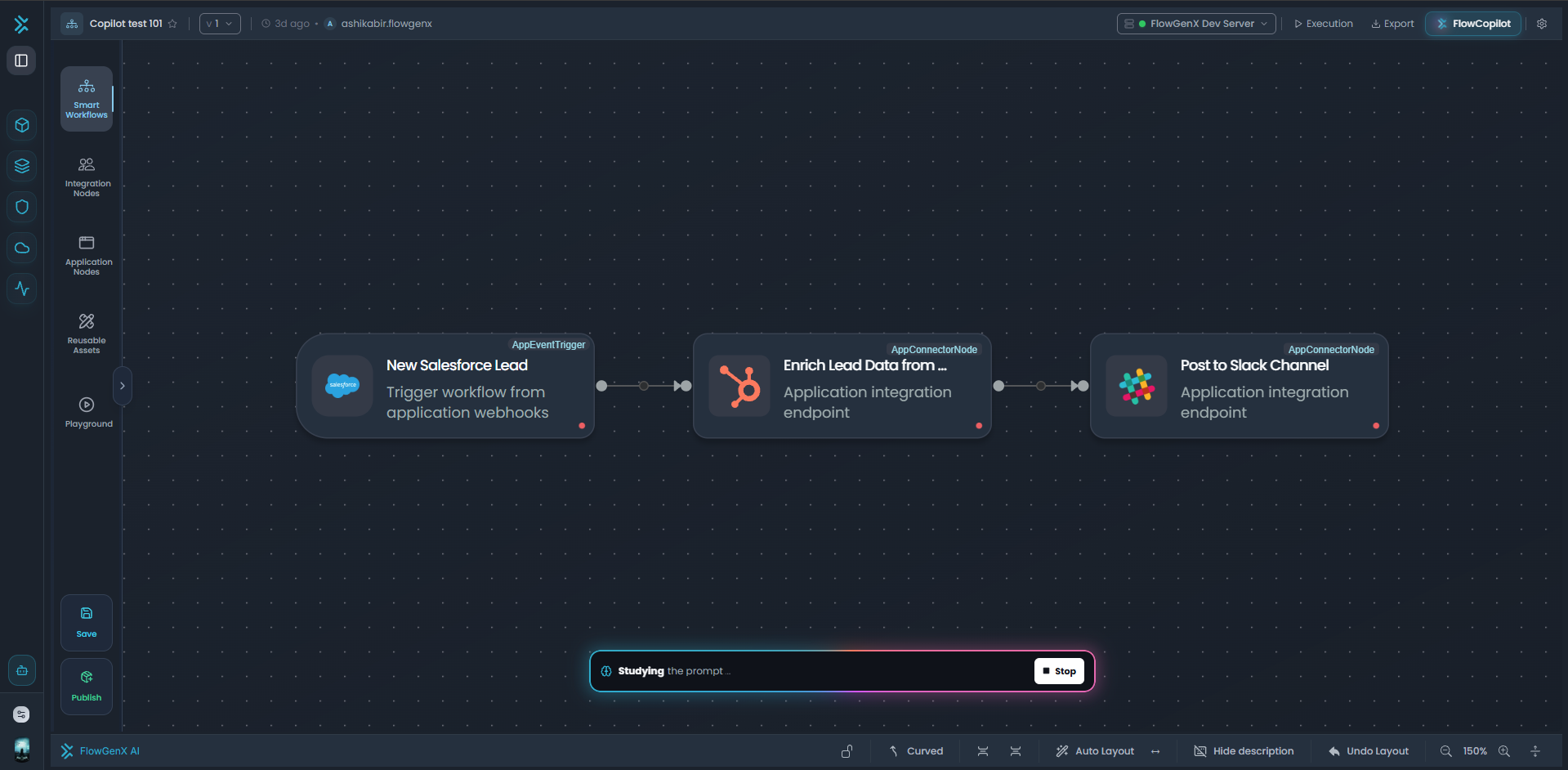Click Undo Layout
Viewport: 1568px width, 770px height.
click(1369, 751)
